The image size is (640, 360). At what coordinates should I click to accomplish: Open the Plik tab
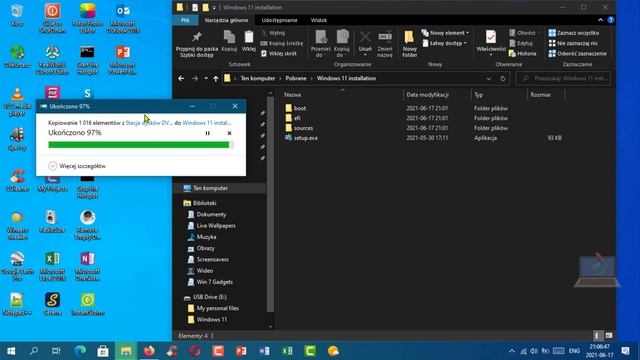click(185, 20)
